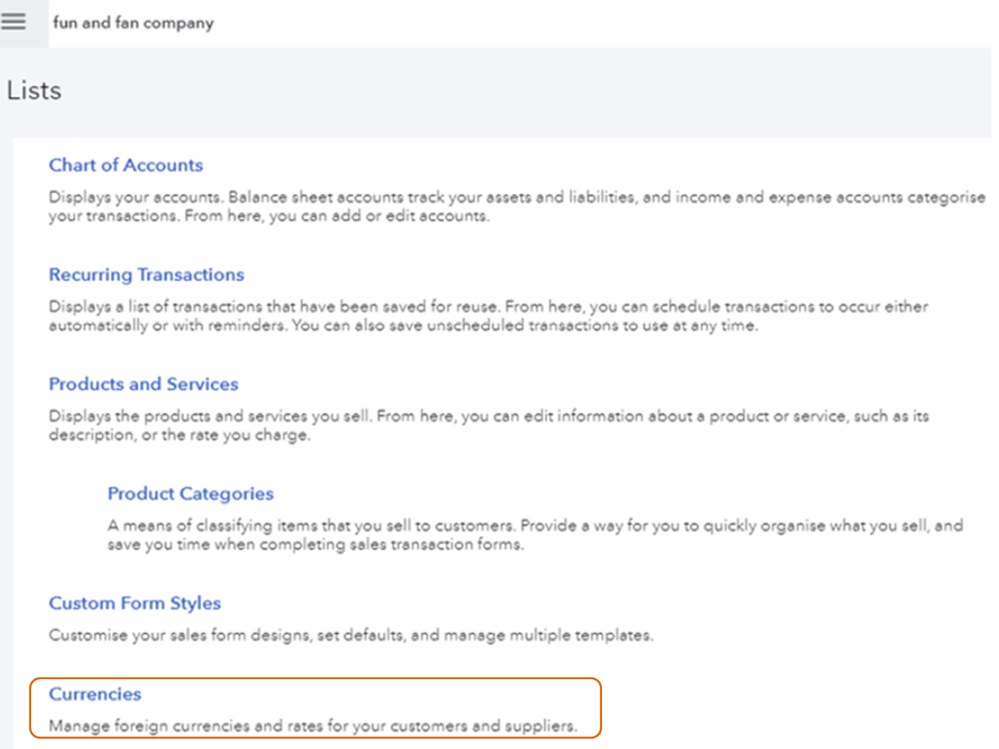999x749 pixels.
Task: Click 'Manage foreign currencies and rates' description
Action: click(313, 726)
